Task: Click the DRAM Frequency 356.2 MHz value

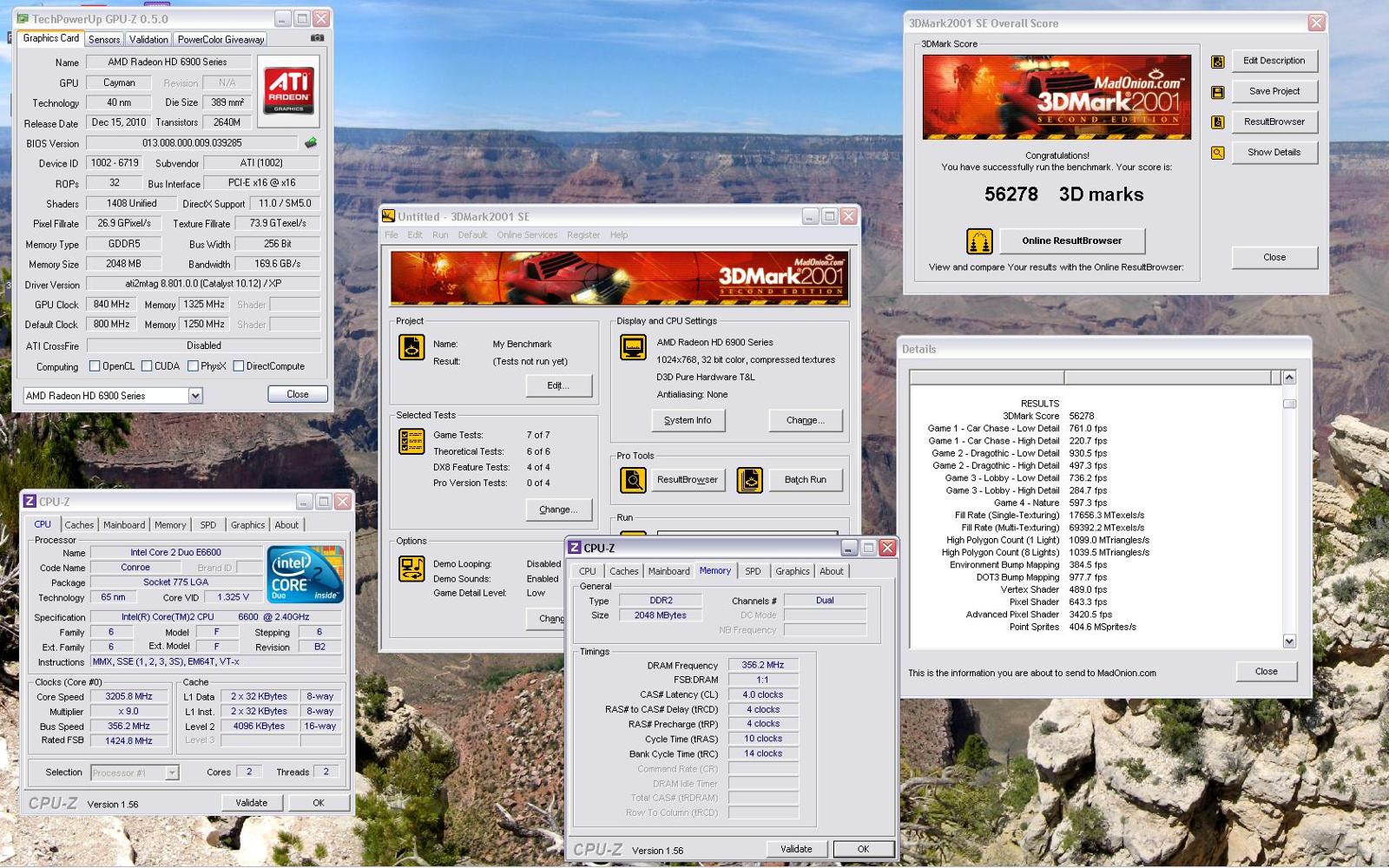Action: click(762, 665)
